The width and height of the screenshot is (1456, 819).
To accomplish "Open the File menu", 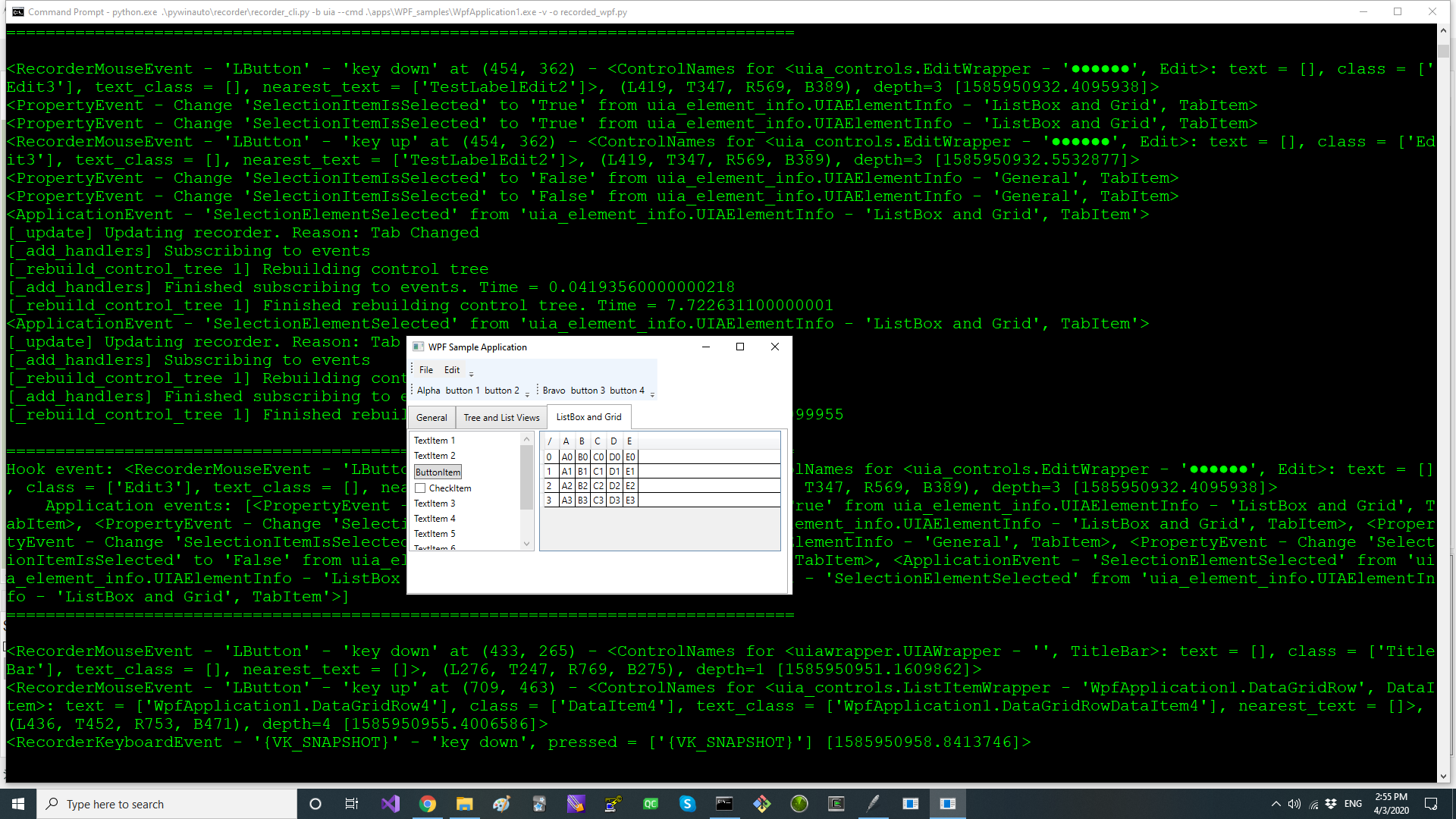I will 426,370.
